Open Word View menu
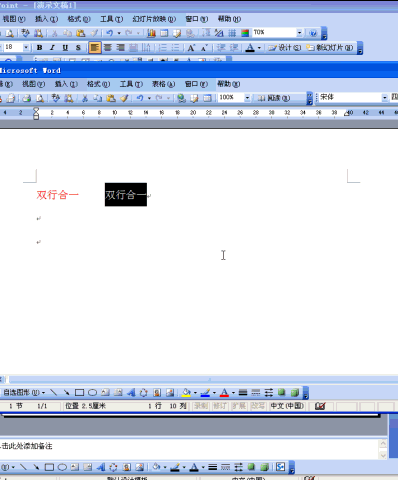 click(33, 84)
